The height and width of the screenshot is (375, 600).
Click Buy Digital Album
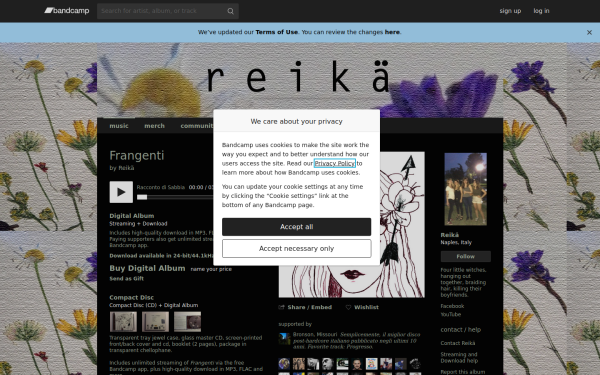[147, 268]
